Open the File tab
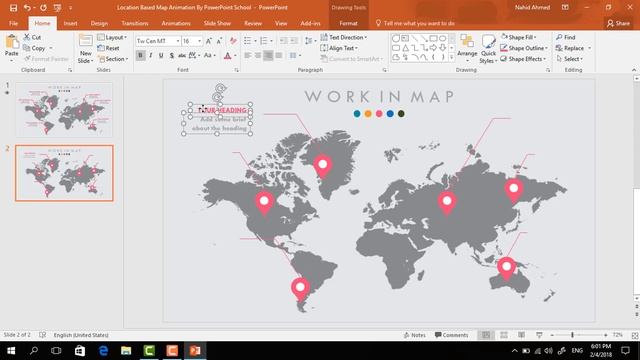 [x=13, y=23]
